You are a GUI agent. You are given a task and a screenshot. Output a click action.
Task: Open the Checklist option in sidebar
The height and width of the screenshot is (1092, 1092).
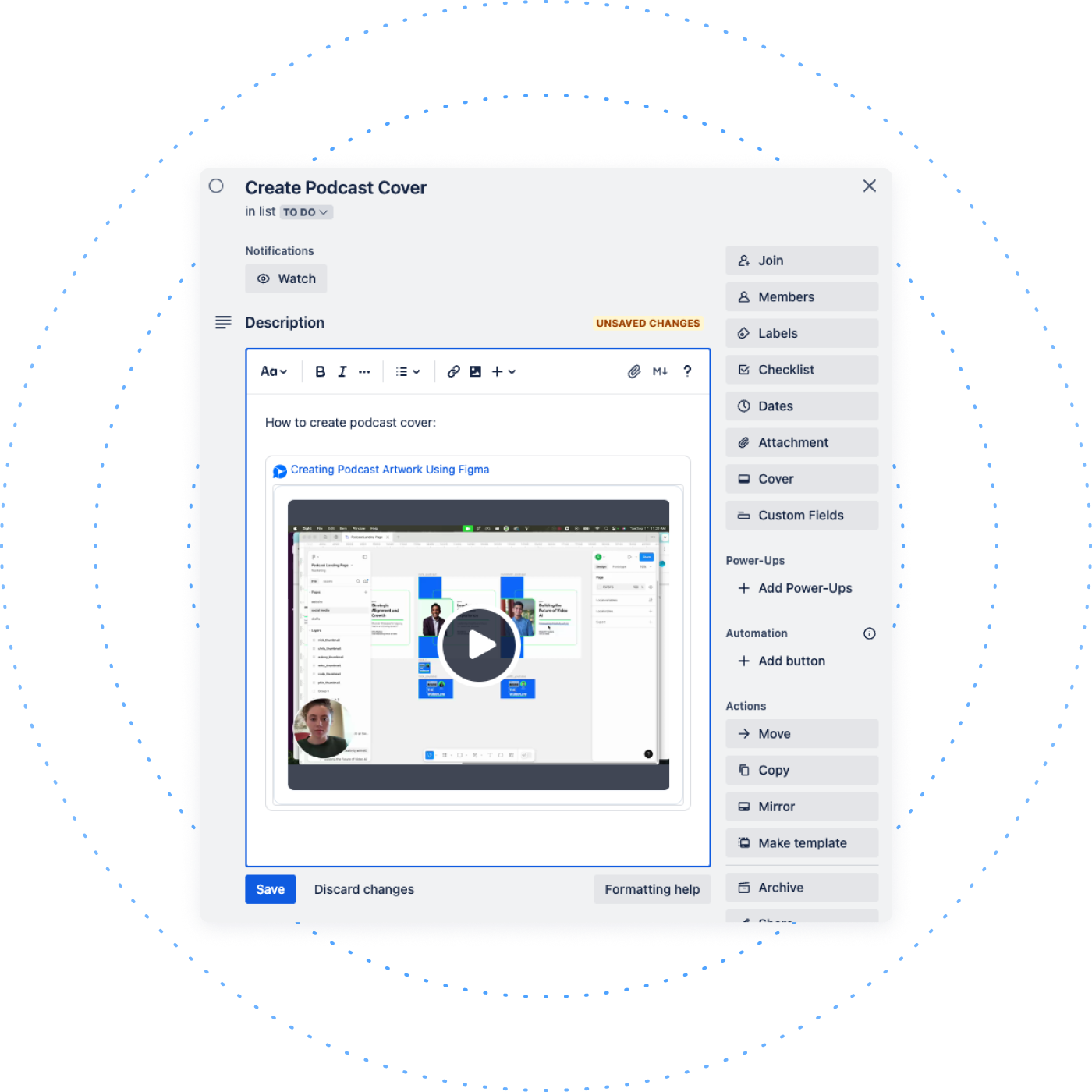tap(801, 370)
